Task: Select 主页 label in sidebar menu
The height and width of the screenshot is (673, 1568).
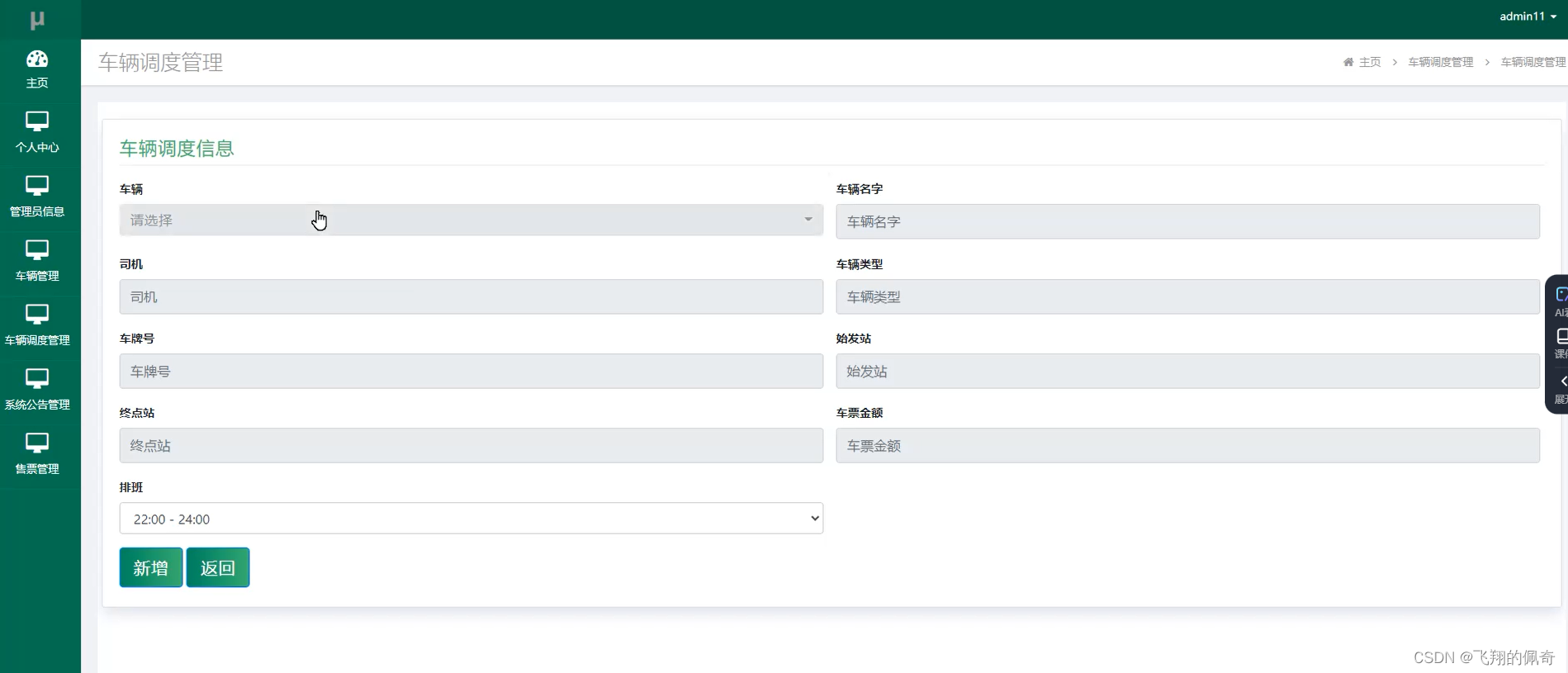Action: (x=37, y=83)
